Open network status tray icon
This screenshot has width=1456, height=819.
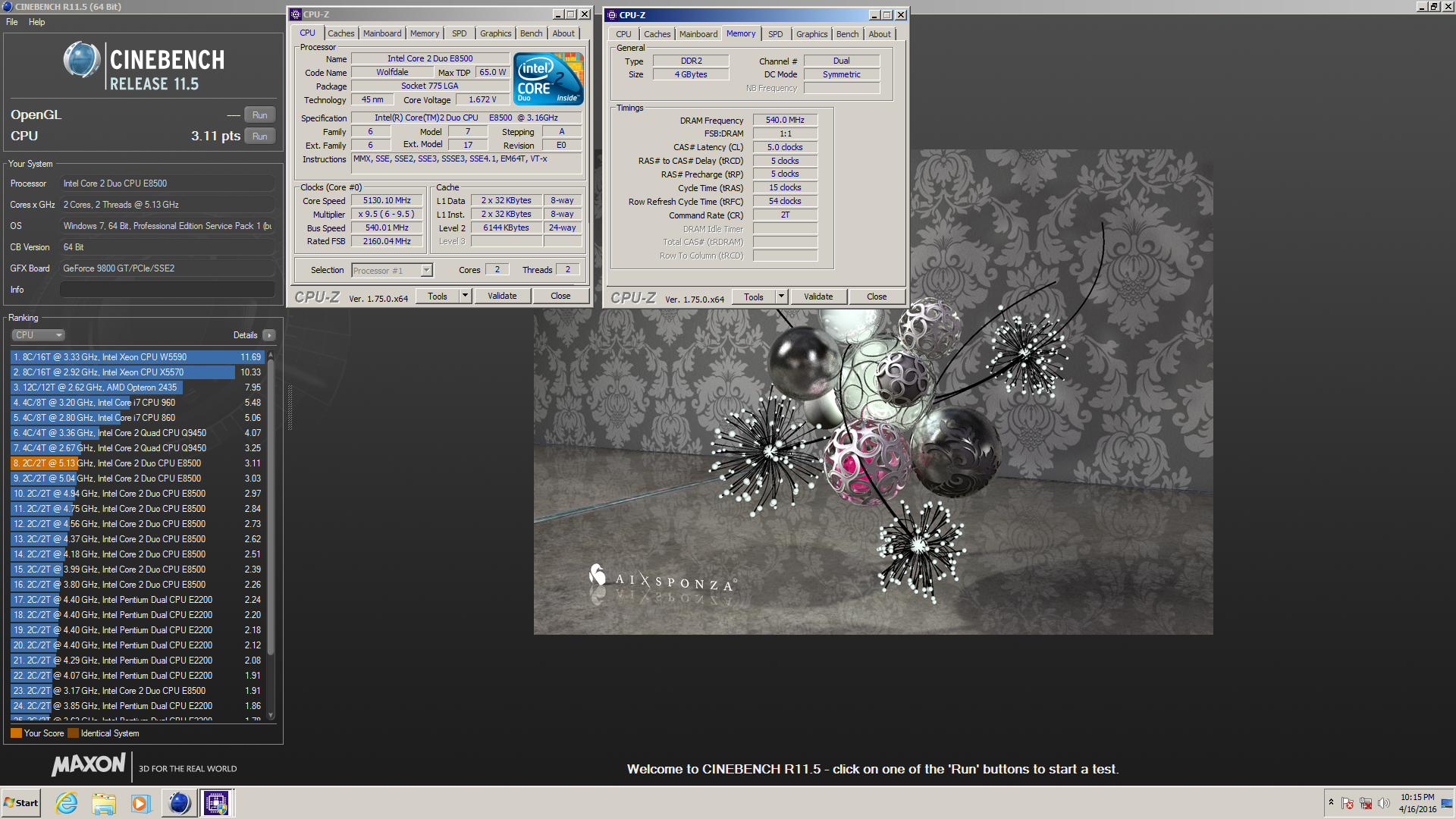tap(1366, 803)
